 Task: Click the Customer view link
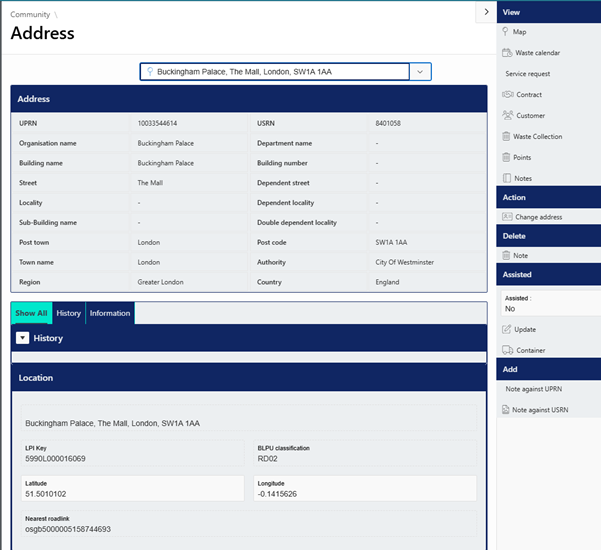tap(530, 115)
